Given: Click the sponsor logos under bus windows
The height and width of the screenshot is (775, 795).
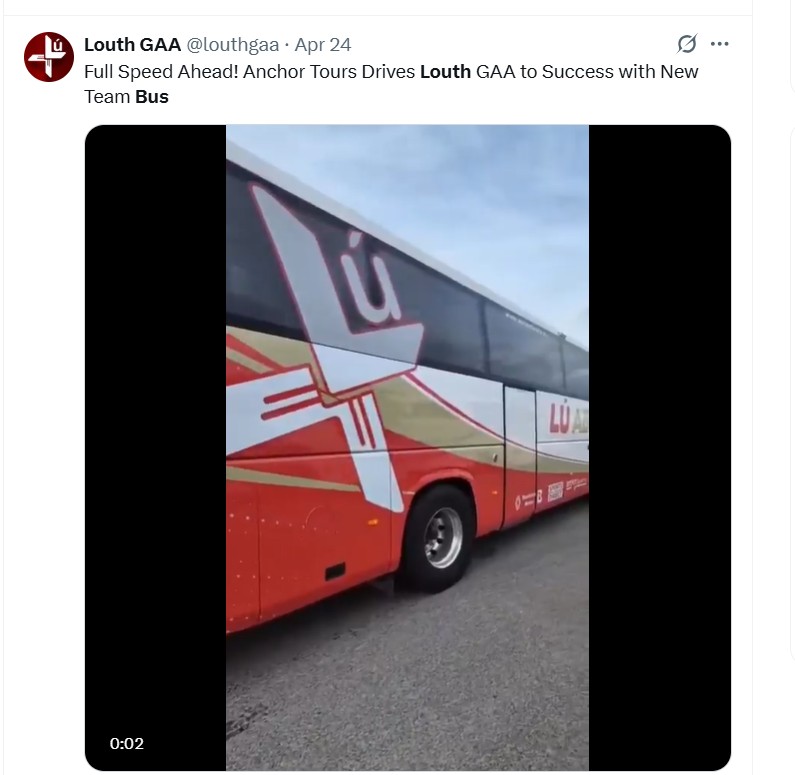Looking at the screenshot, I should pyautogui.click(x=551, y=493).
